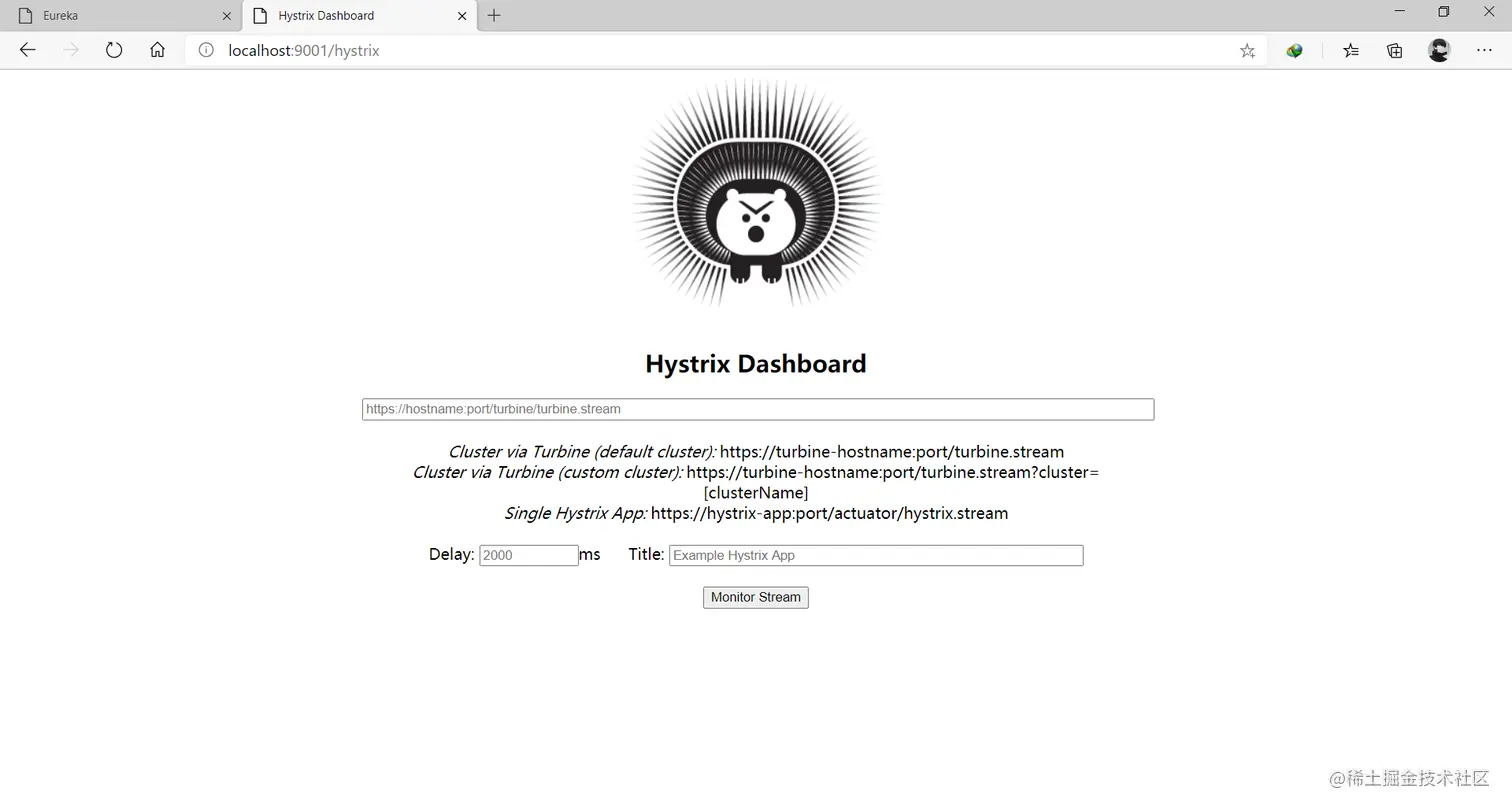The width and height of the screenshot is (1512, 811).
Task: Click into the Title input field
Action: pyautogui.click(x=876, y=555)
